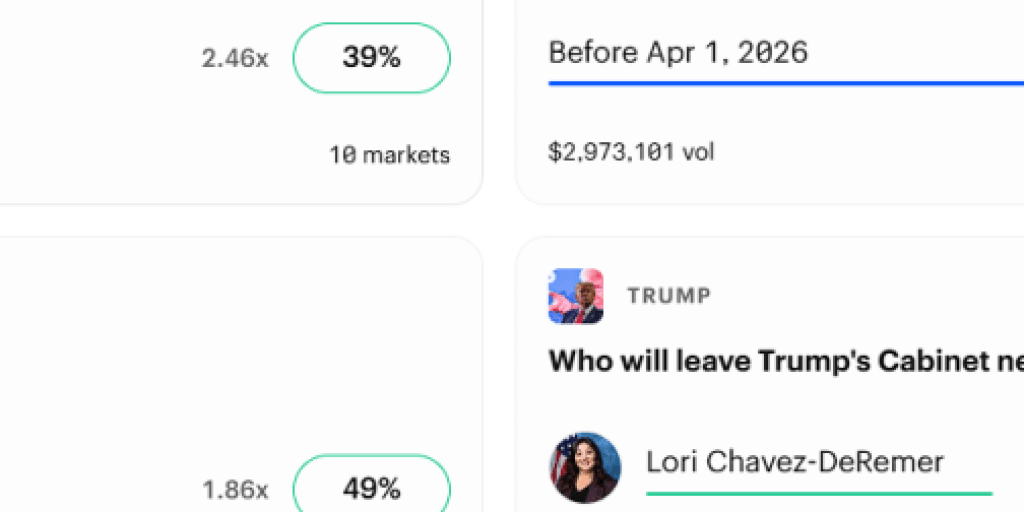Select the TRUMP category label

669,296
